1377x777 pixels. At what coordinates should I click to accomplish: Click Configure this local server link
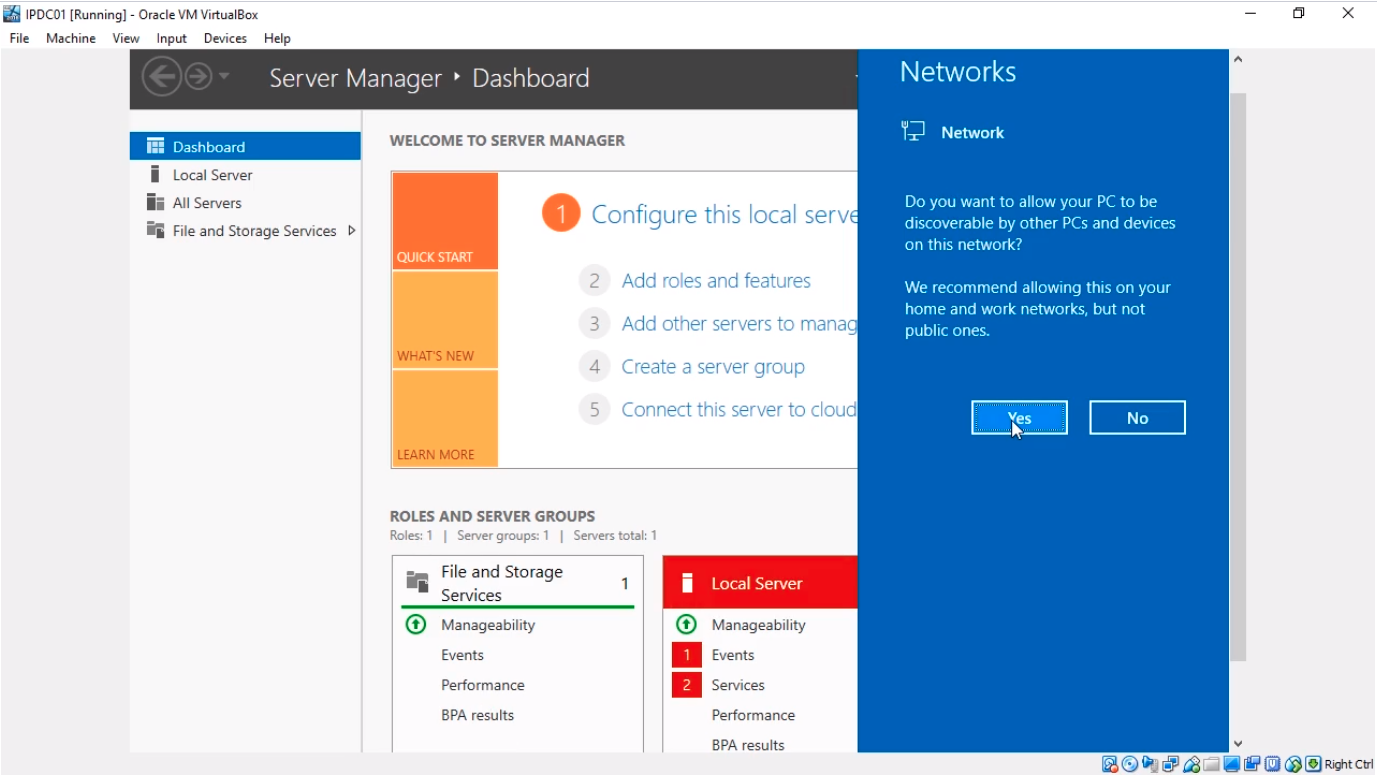click(724, 214)
